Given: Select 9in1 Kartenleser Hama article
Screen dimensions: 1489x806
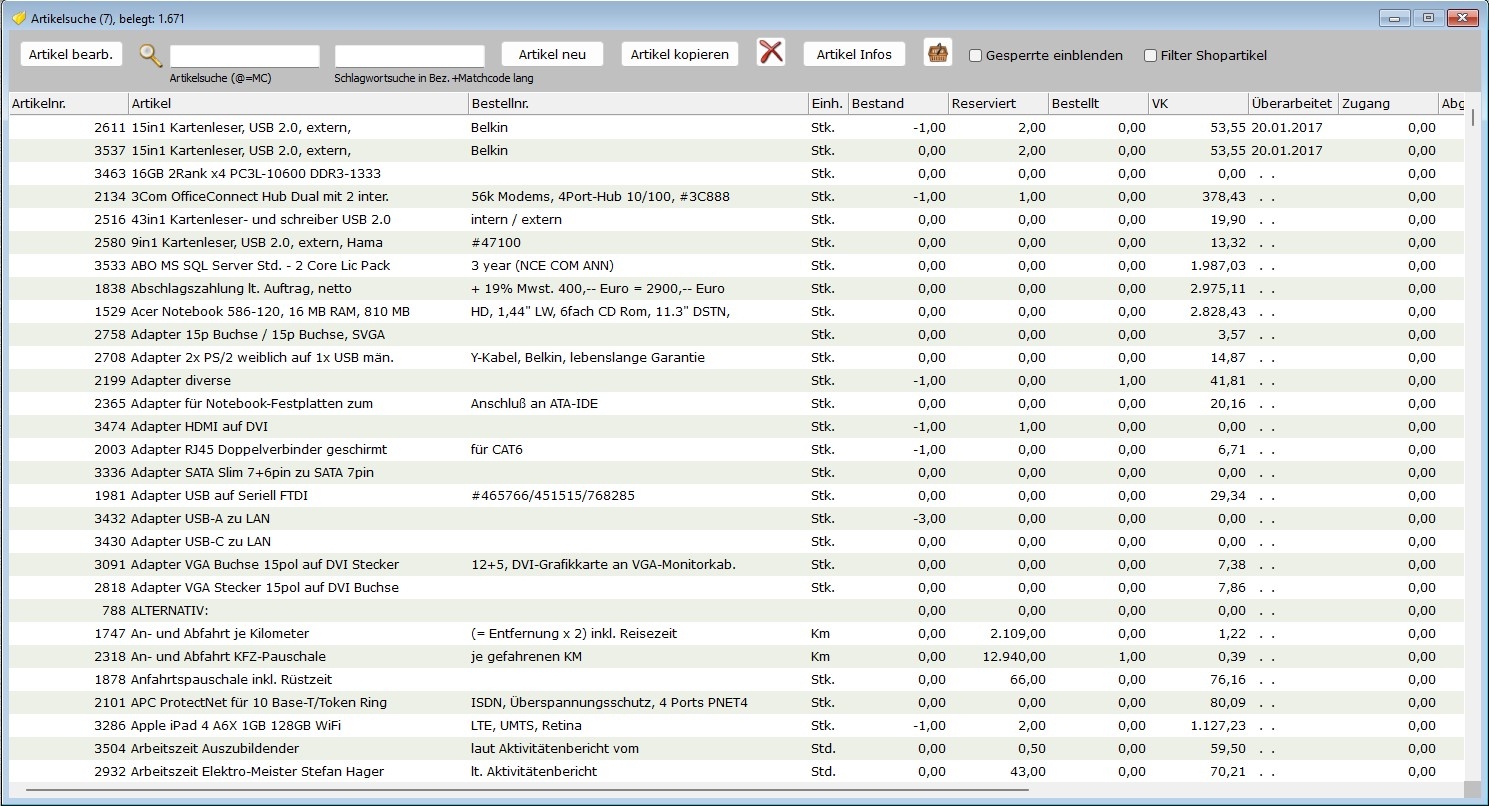Looking at the screenshot, I should (x=737, y=242).
